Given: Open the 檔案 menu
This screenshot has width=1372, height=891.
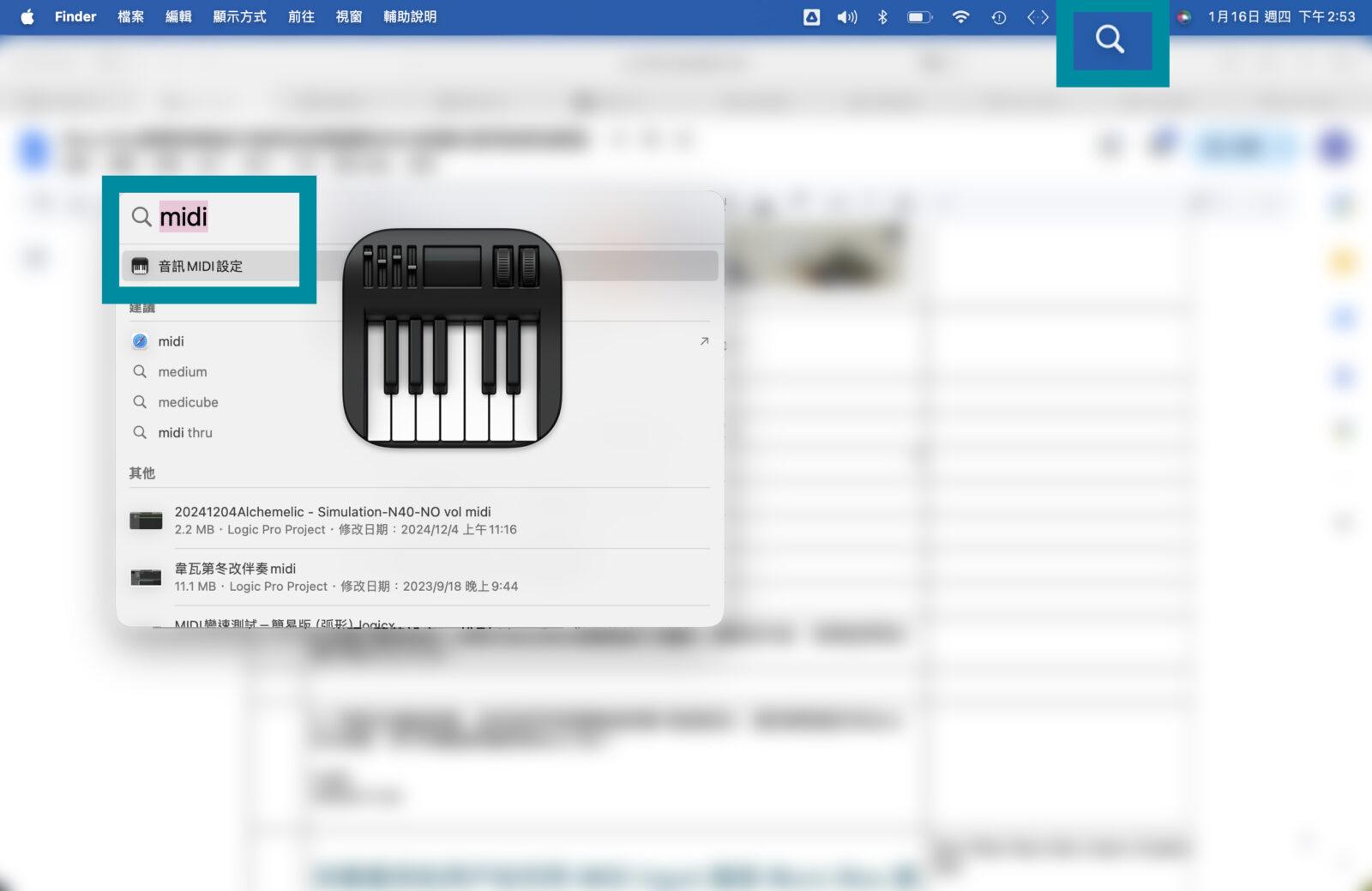Looking at the screenshot, I should point(130,17).
